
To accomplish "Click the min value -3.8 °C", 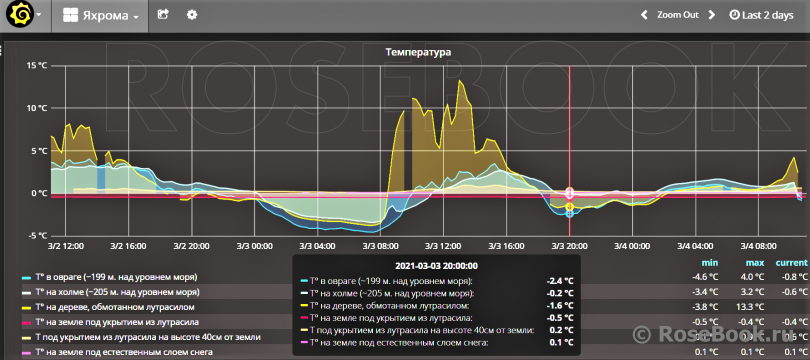I will pyautogui.click(x=704, y=306).
